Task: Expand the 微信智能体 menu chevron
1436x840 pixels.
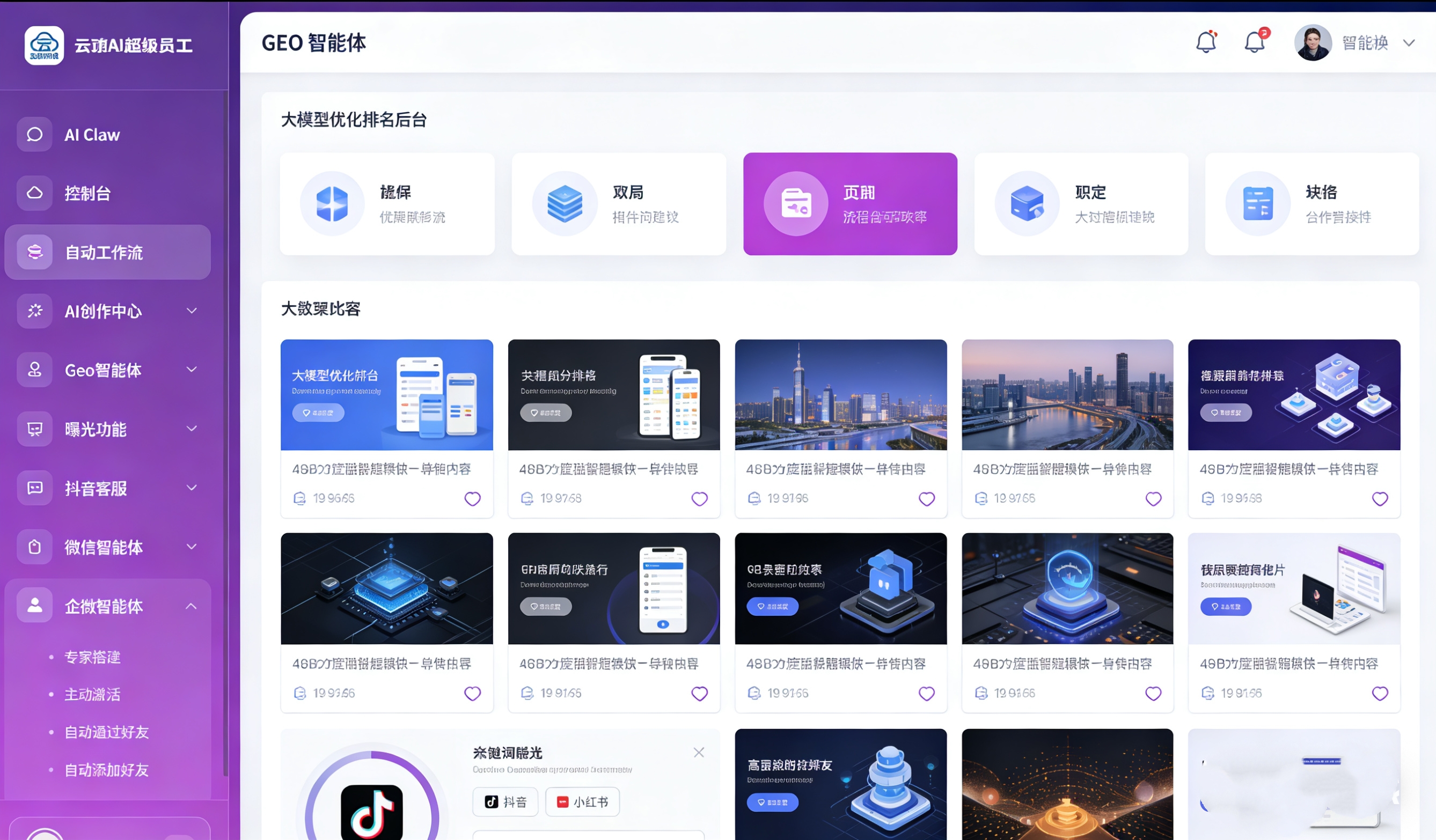Action: click(192, 547)
